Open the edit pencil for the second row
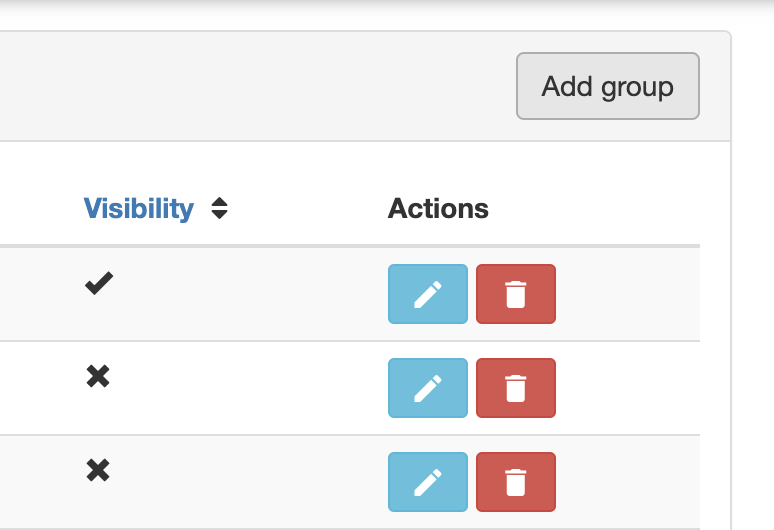The height and width of the screenshot is (530, 774). [x=427, y=388]
